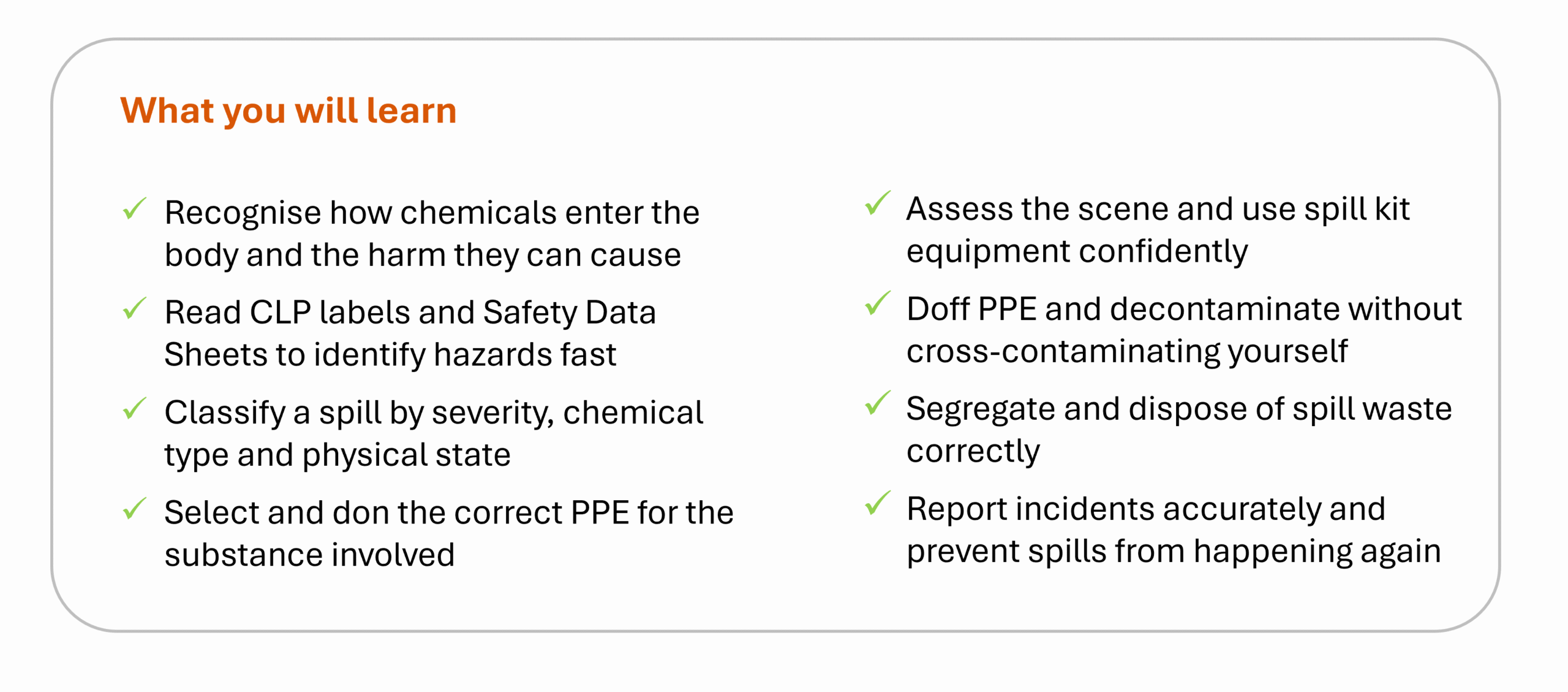Click 'prevent spills from happening again' line
Image resolution: width=1568 pixels, height=692 pixels.
point(1174,552)
